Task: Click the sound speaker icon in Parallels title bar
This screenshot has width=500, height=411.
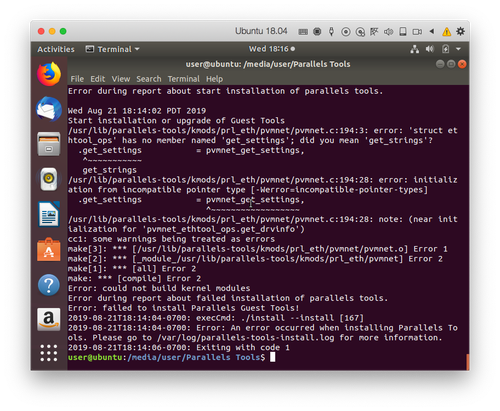Action: tap(388, 32)
